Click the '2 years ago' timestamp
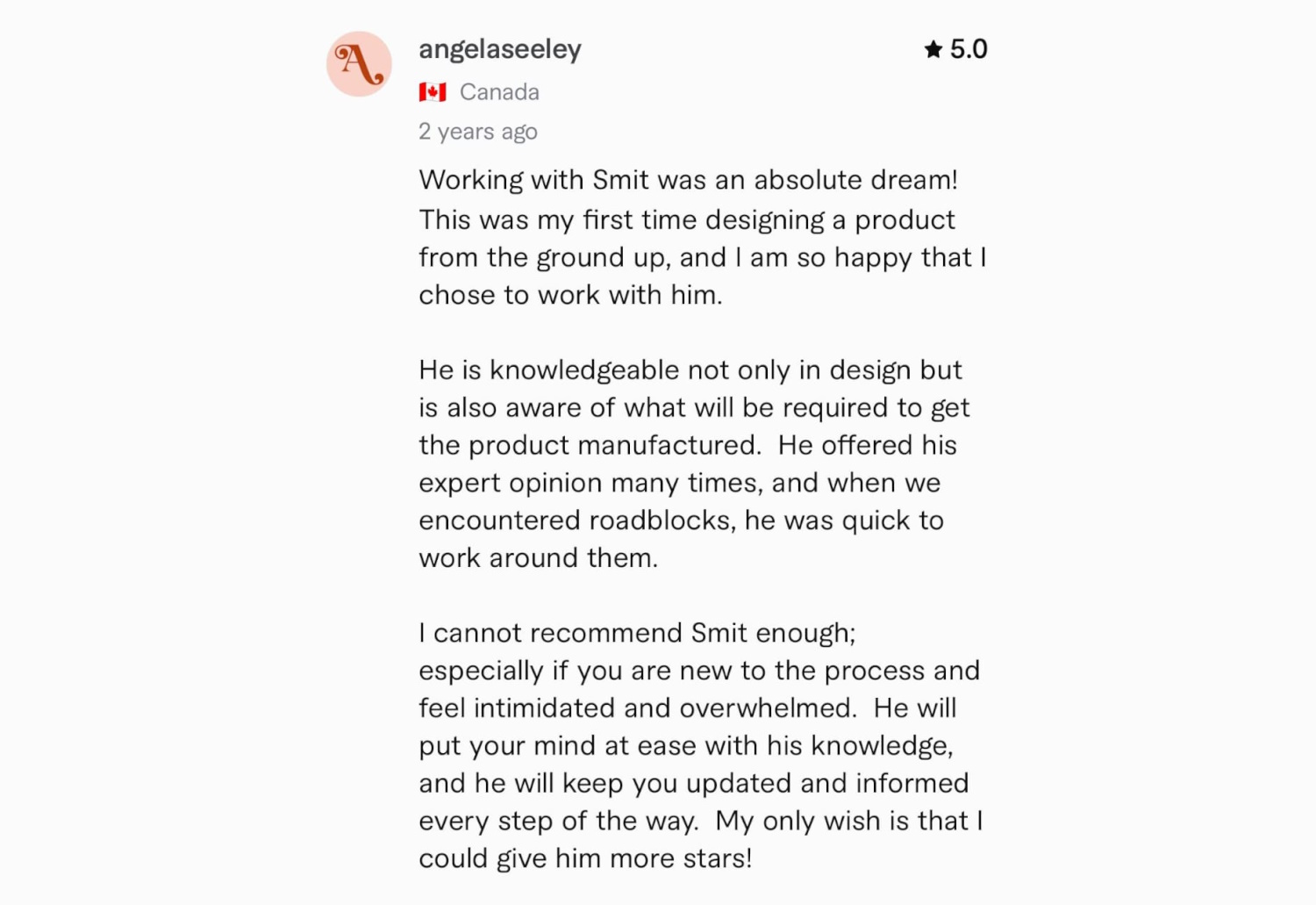The image size is (1316, 905). (x=478, y=132)
